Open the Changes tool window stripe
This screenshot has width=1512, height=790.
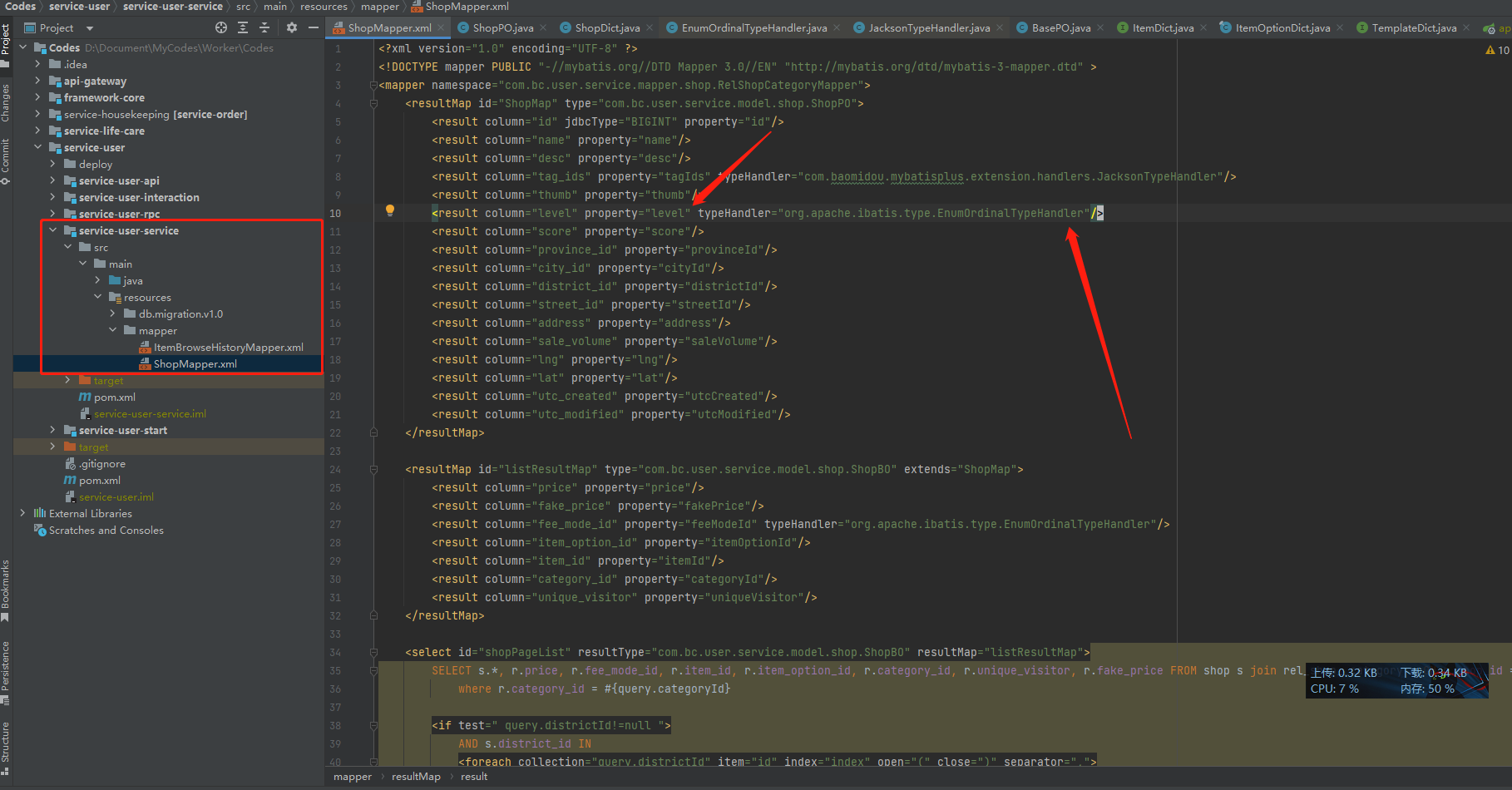[6, 102]
